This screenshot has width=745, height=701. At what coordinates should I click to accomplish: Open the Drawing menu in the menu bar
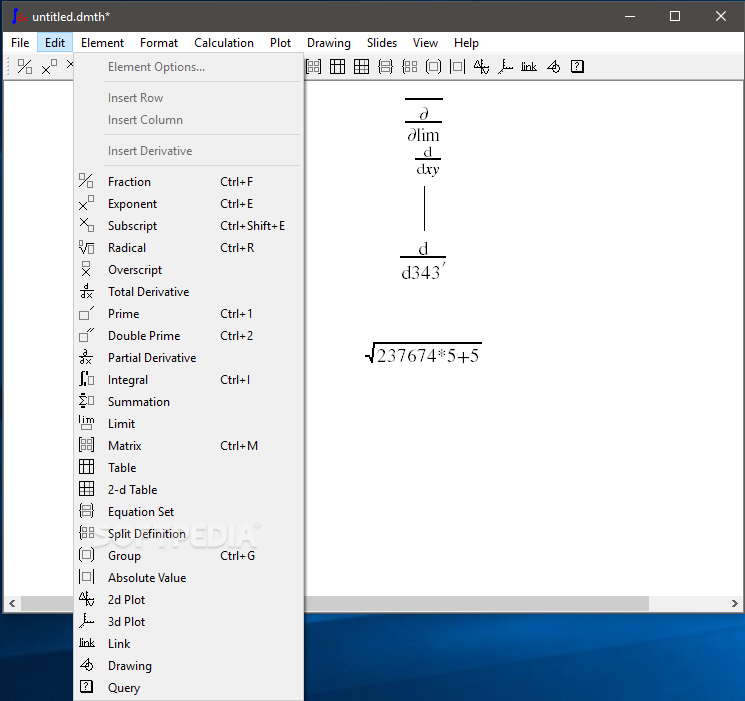point(329,43)
